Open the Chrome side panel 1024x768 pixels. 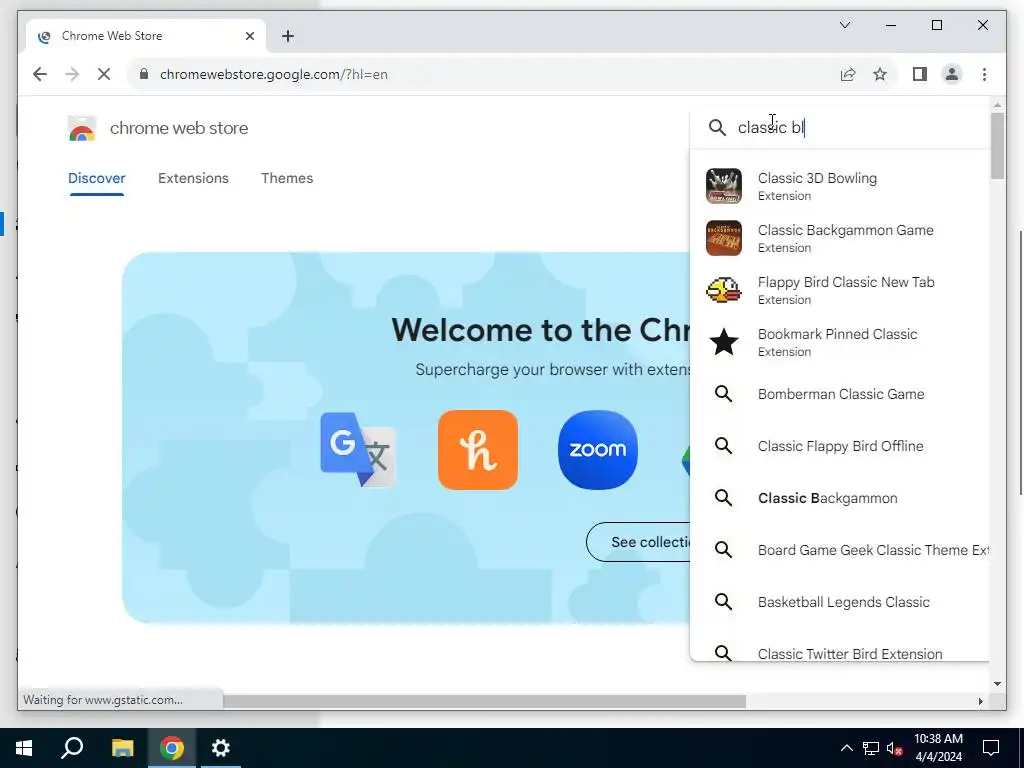(920, 74)
